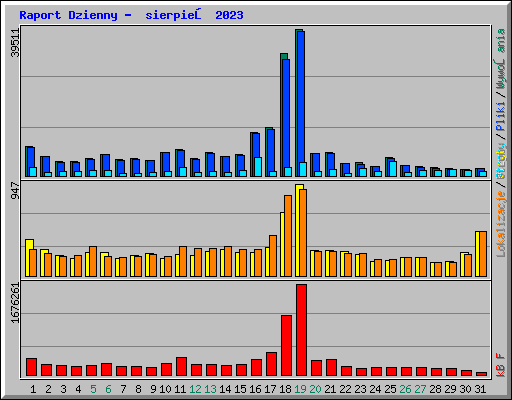This screenshot has width=512, height=400.
Task: Click the 'Lokalizacje' orange legend label
Action: click(x=501, y=224)
